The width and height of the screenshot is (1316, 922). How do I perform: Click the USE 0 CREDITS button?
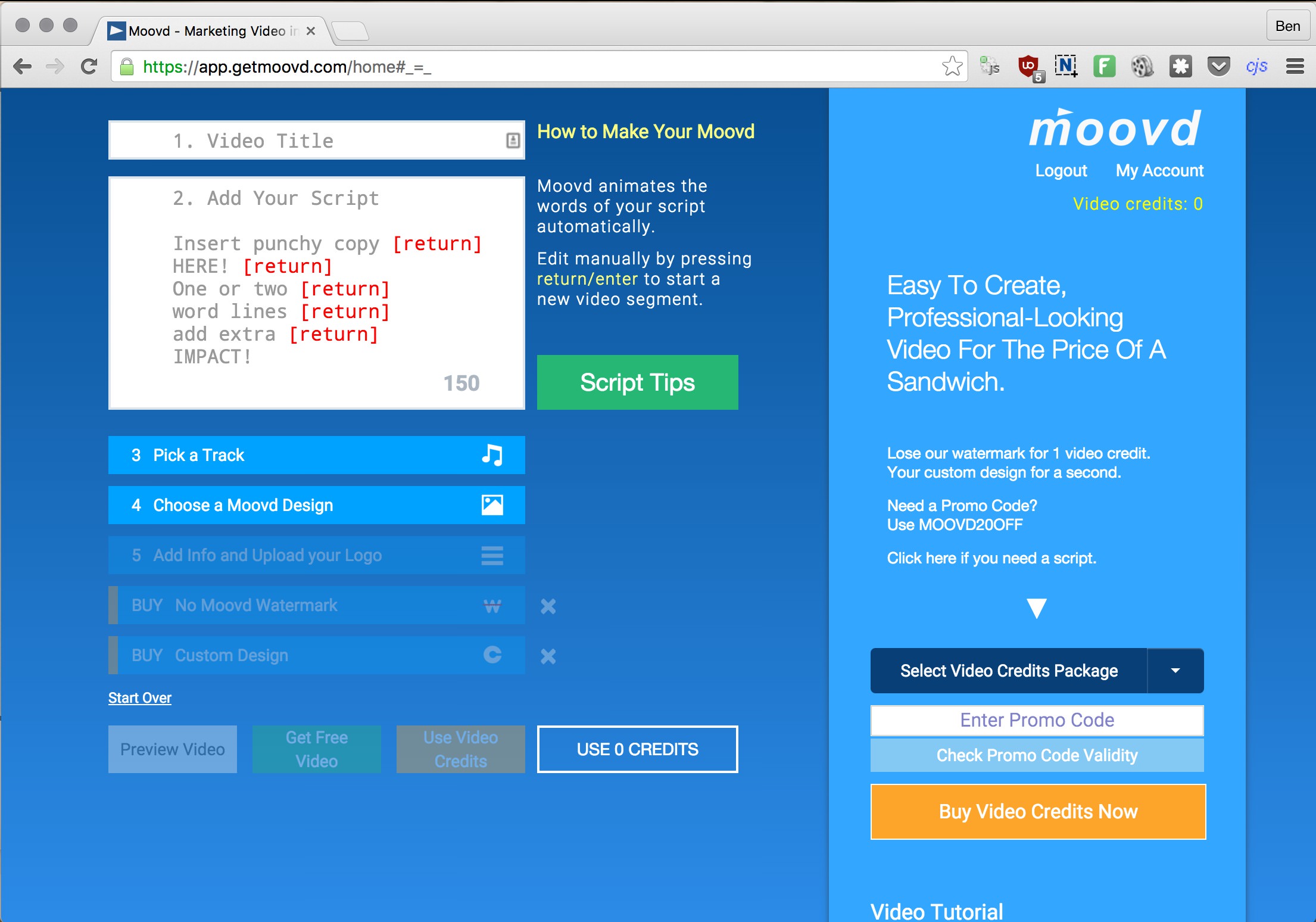[637, 749]
